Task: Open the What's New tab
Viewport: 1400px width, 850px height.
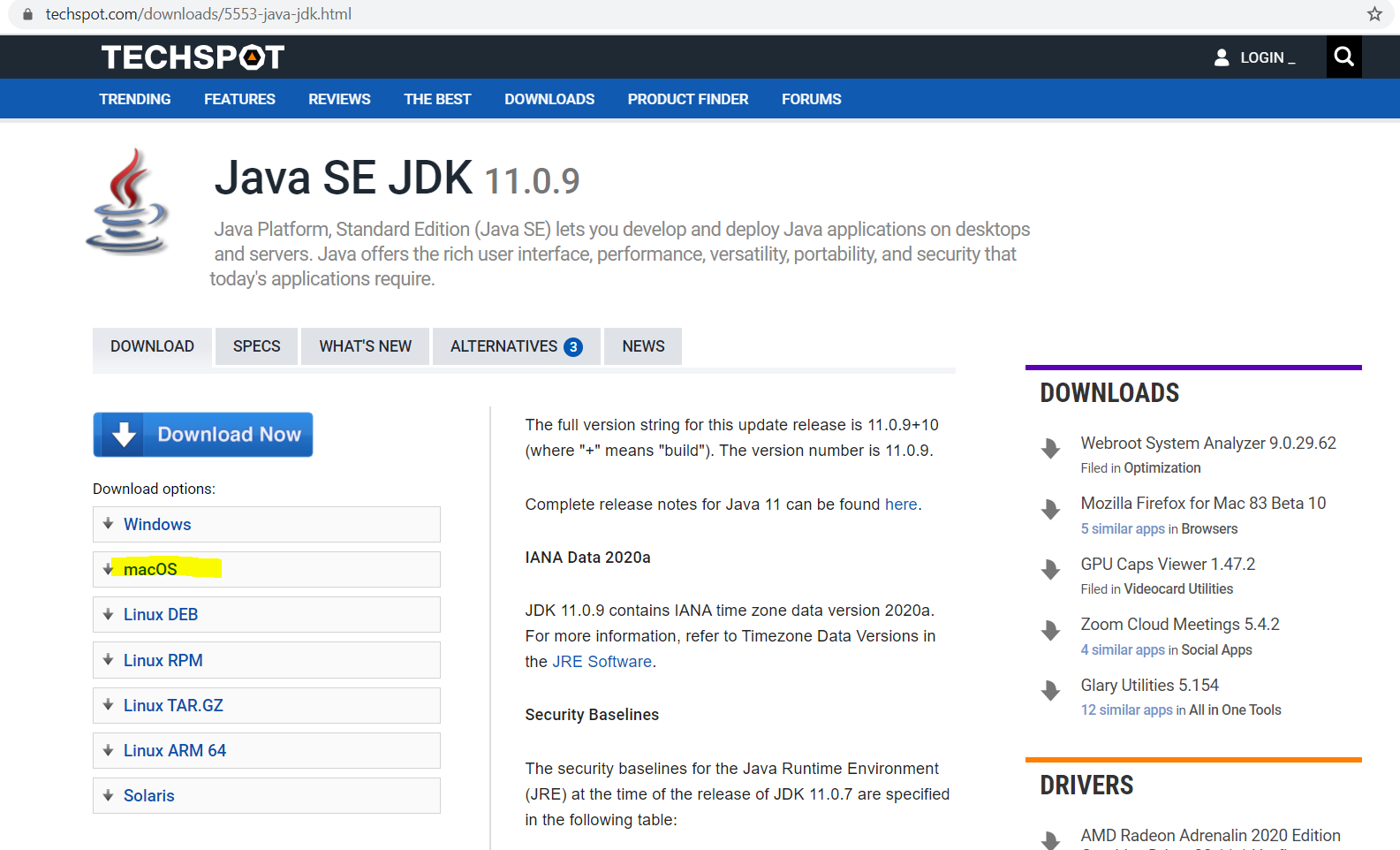Action: tap(365, 346)
